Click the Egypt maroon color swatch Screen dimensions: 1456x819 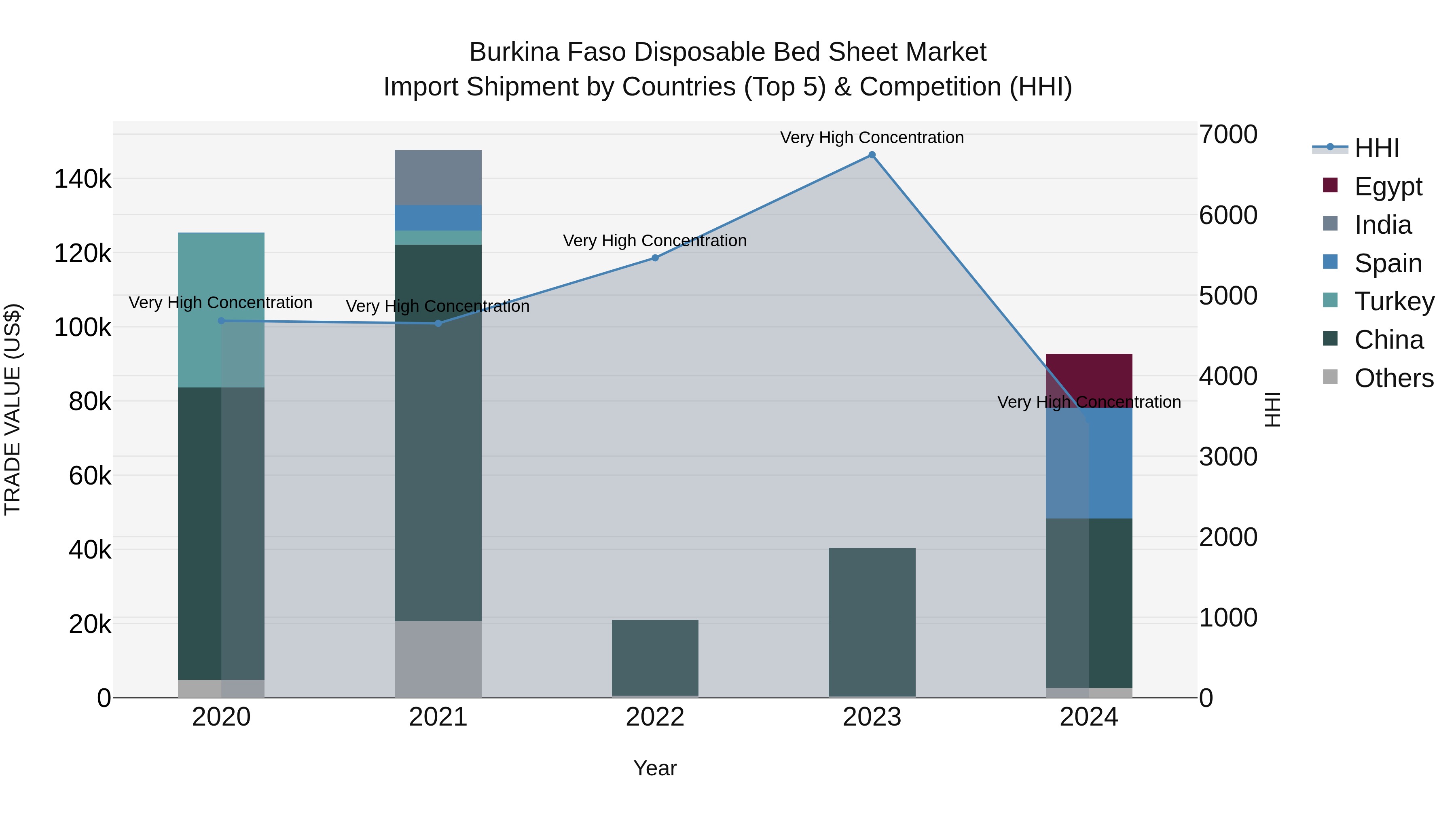pyautogui.click(x=1331, y=185)
